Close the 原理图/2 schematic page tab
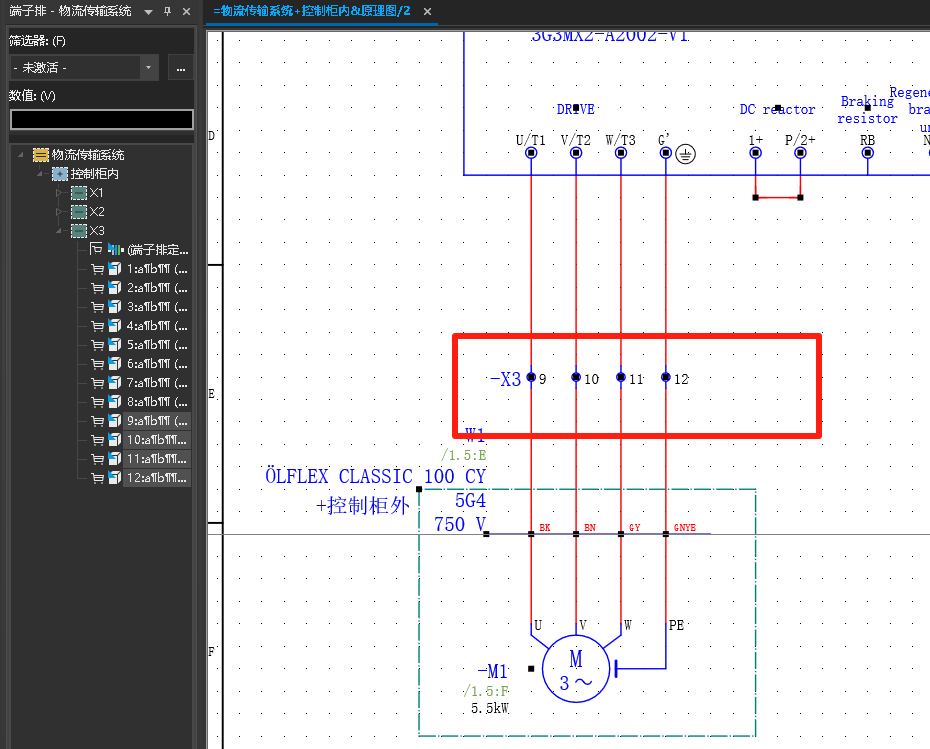Image resolution: width=930 pixels, height=749 pixels. (427, 12)
